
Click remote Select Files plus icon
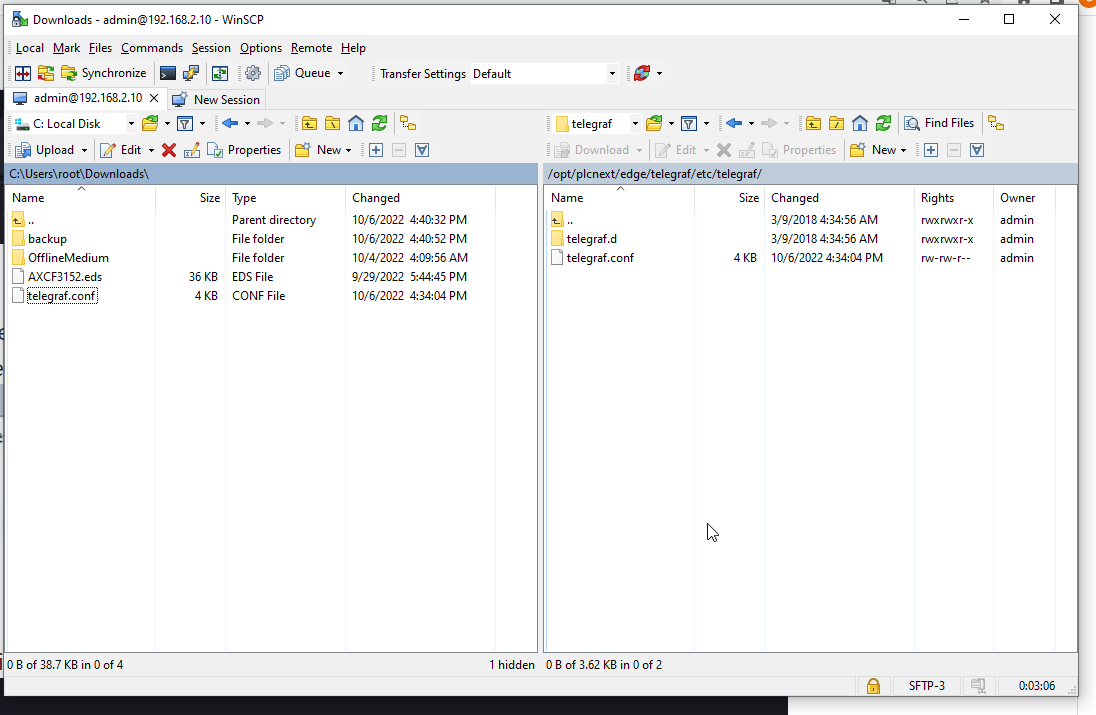(931, 150)
